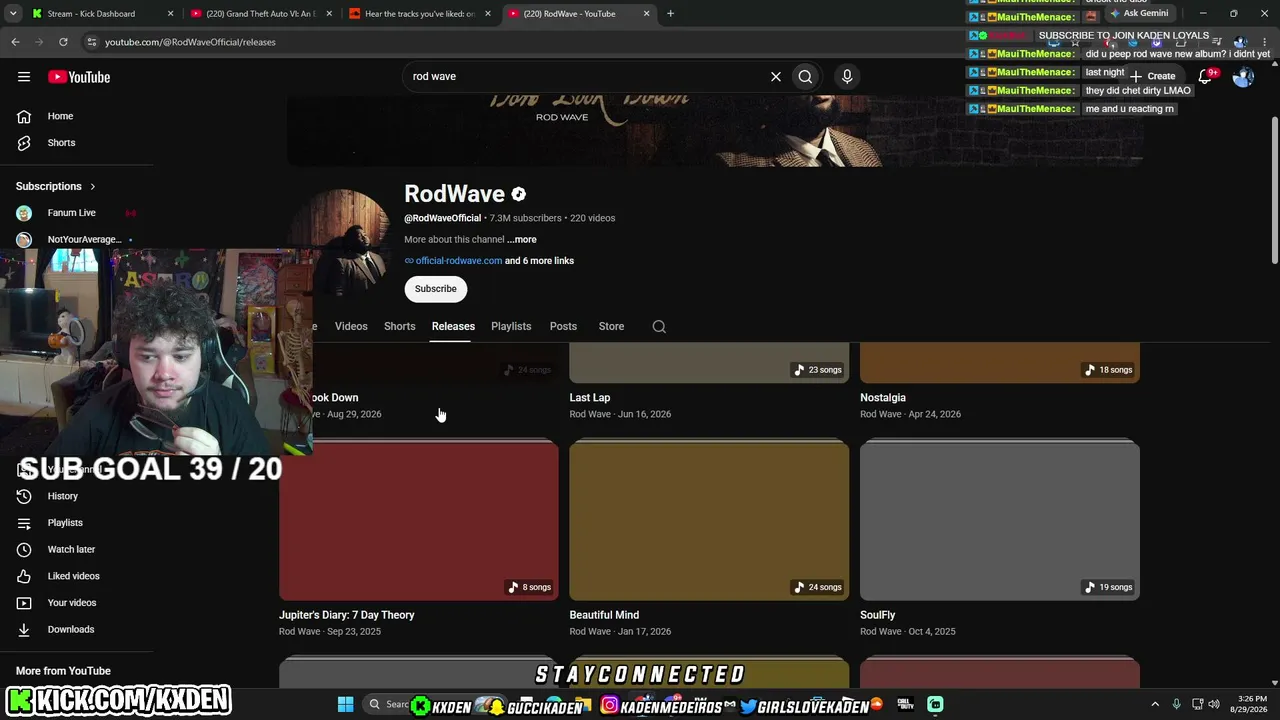Click 'Rod Wave' under Jupiter's Diary
The image size is (1280, 720).
click(x=299, y=632)
